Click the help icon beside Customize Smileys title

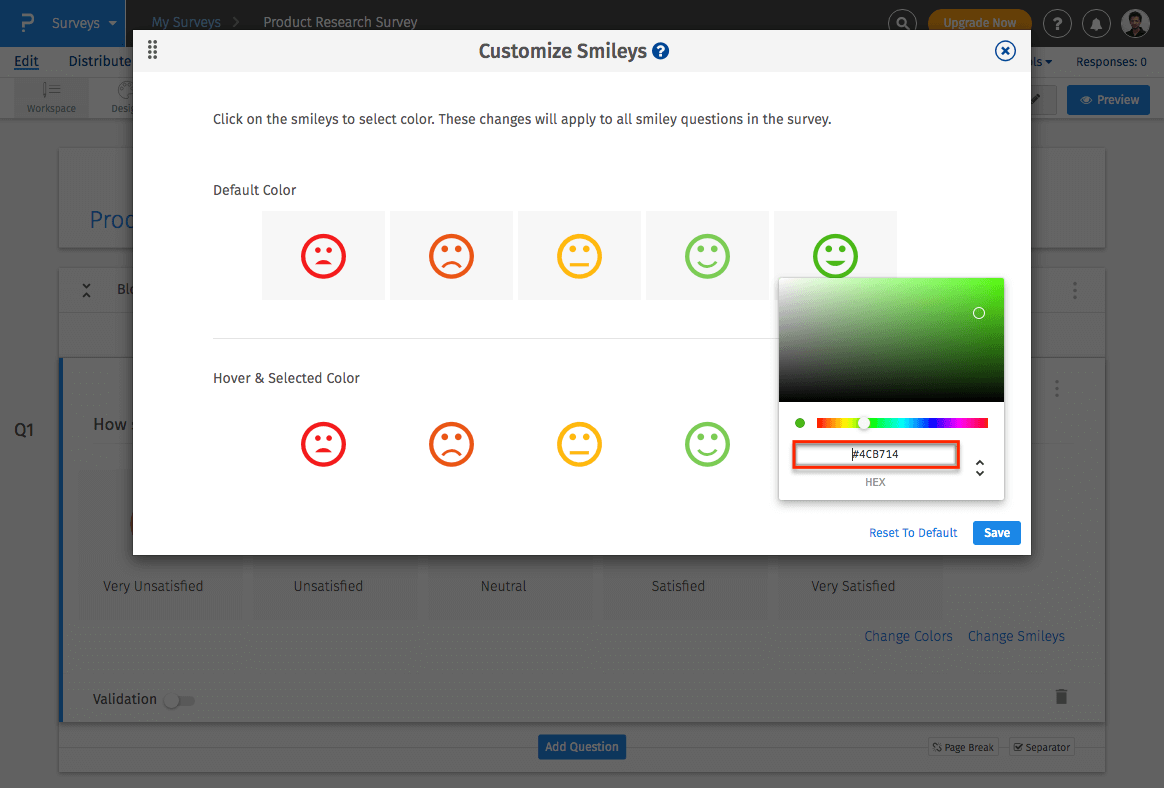point(660,50)
